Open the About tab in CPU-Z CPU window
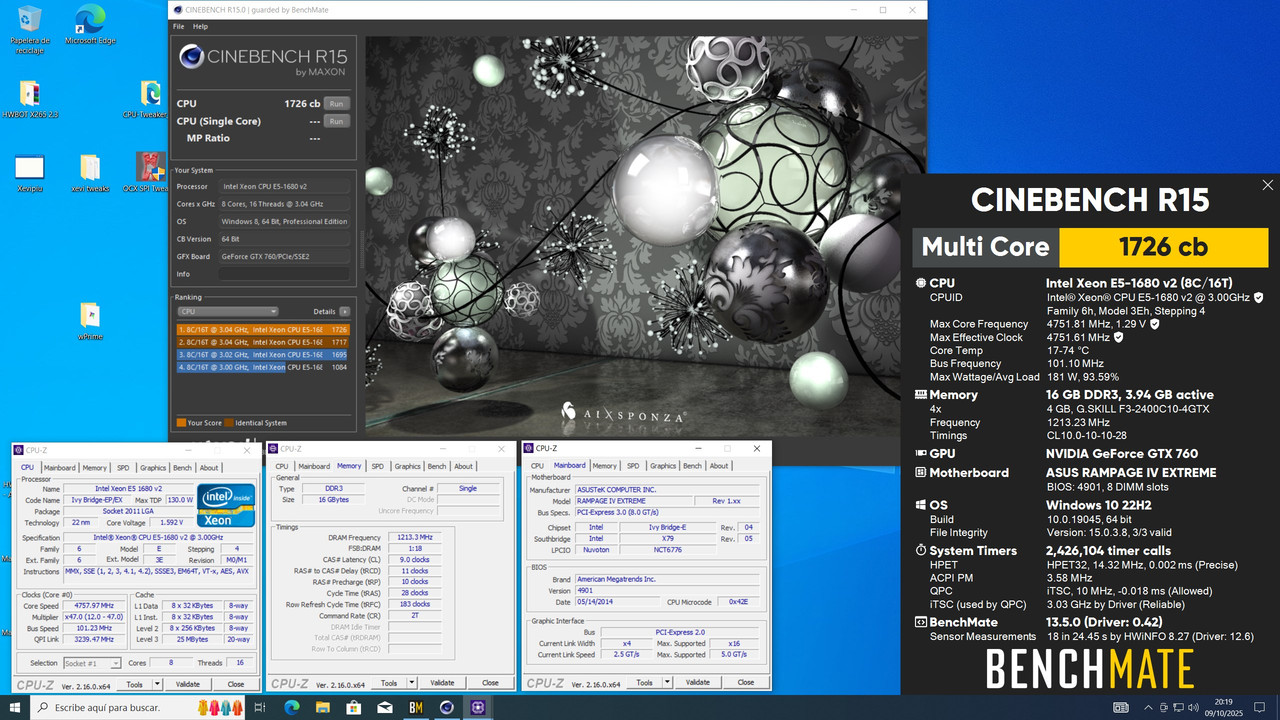 point(209,467)
